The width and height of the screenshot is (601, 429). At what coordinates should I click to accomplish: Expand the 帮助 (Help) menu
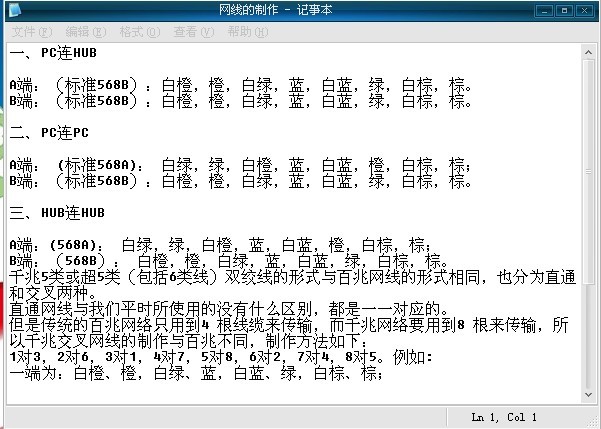(247, 31)
